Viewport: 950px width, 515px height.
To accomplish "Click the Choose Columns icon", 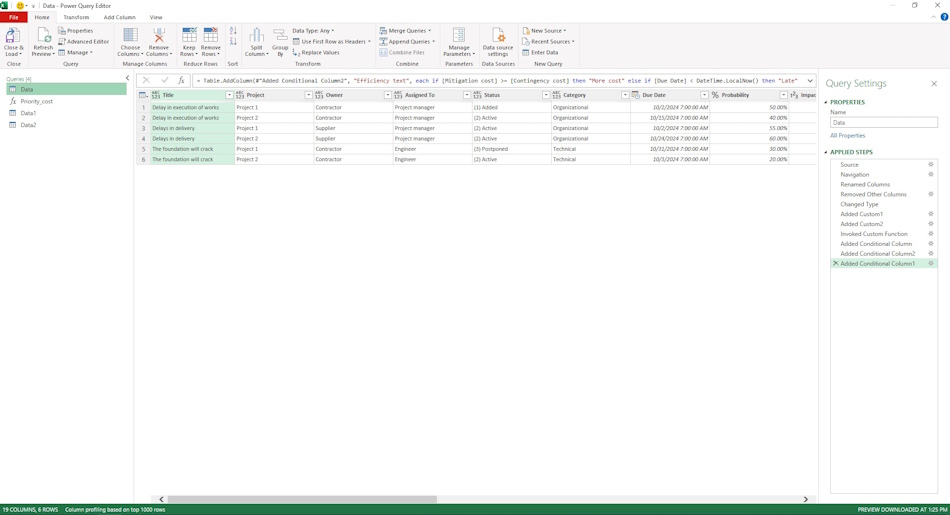I will click(x=130, y=36).
